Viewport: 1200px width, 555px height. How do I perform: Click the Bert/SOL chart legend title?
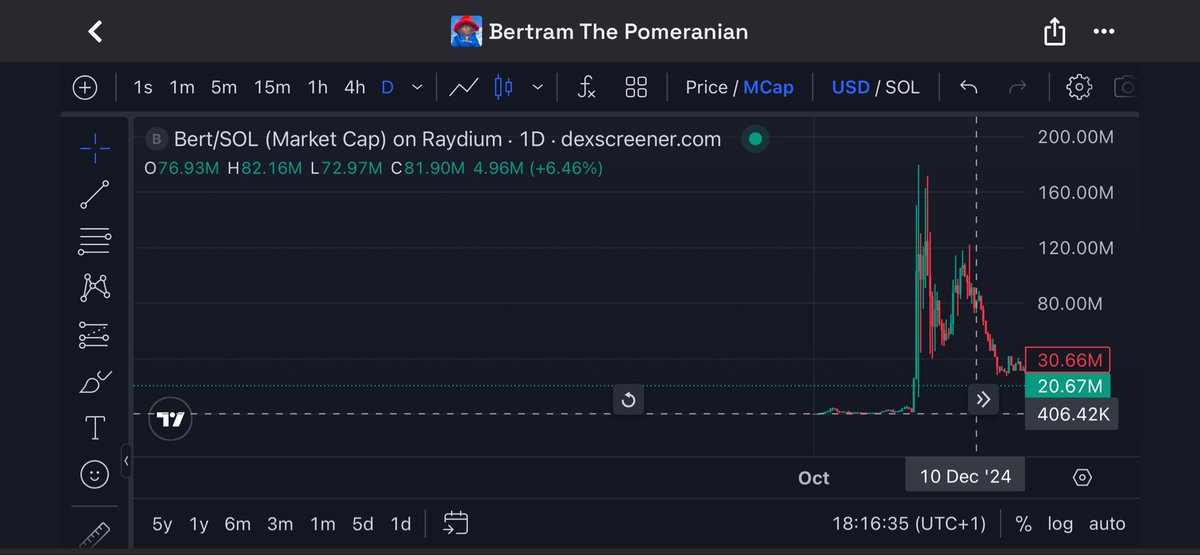pos(447,139)
